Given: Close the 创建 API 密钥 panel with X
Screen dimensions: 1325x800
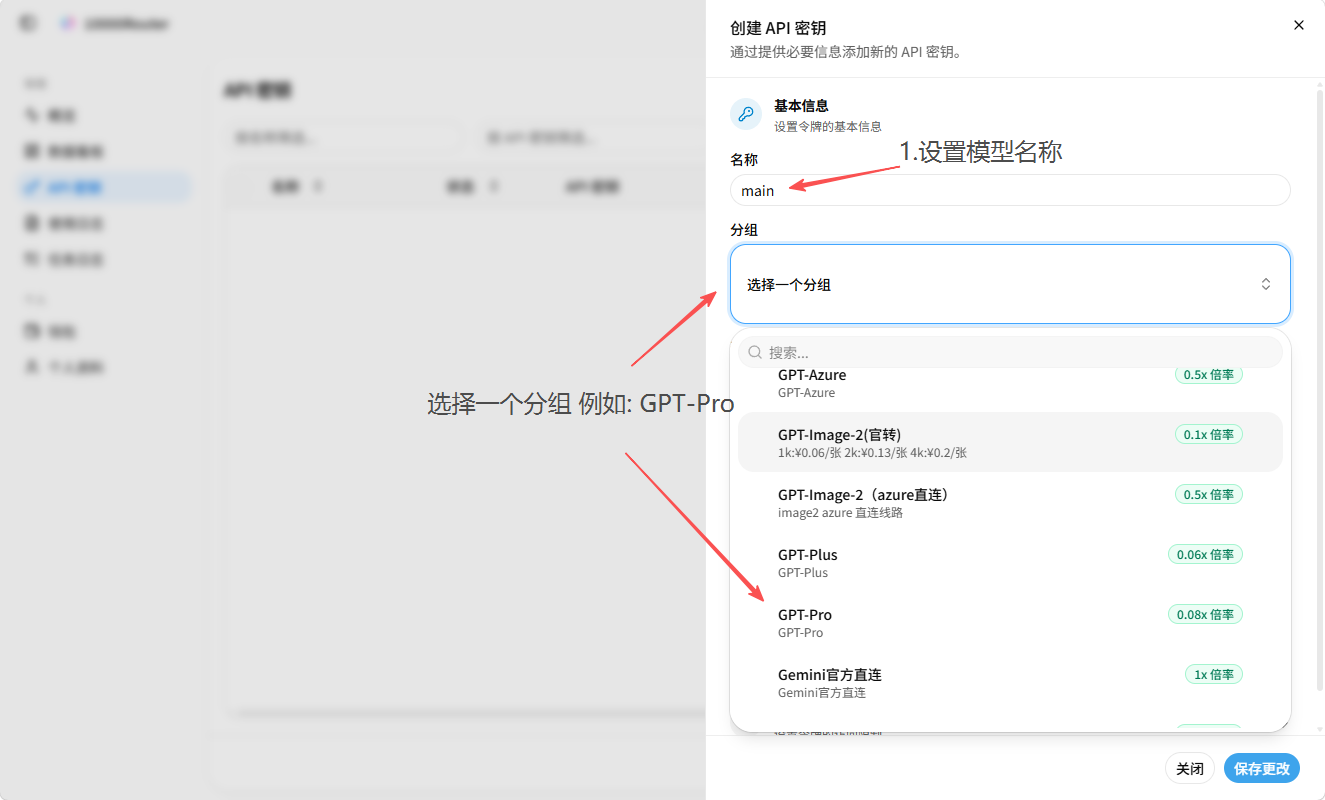Looking at the screenshot, I should pyautogui.click(x=1299, y=25).
